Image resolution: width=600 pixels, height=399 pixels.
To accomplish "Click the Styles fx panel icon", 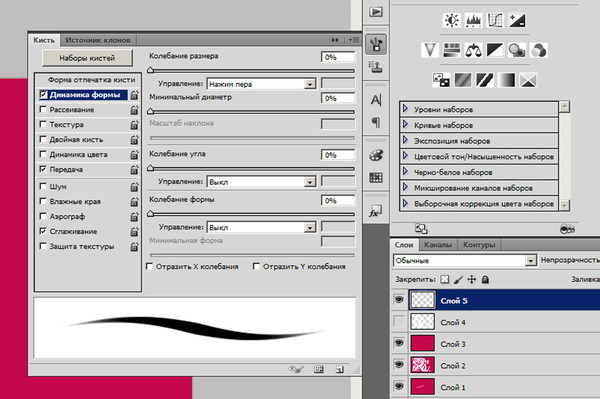I will pyautogui.click(x=375, y=211).
